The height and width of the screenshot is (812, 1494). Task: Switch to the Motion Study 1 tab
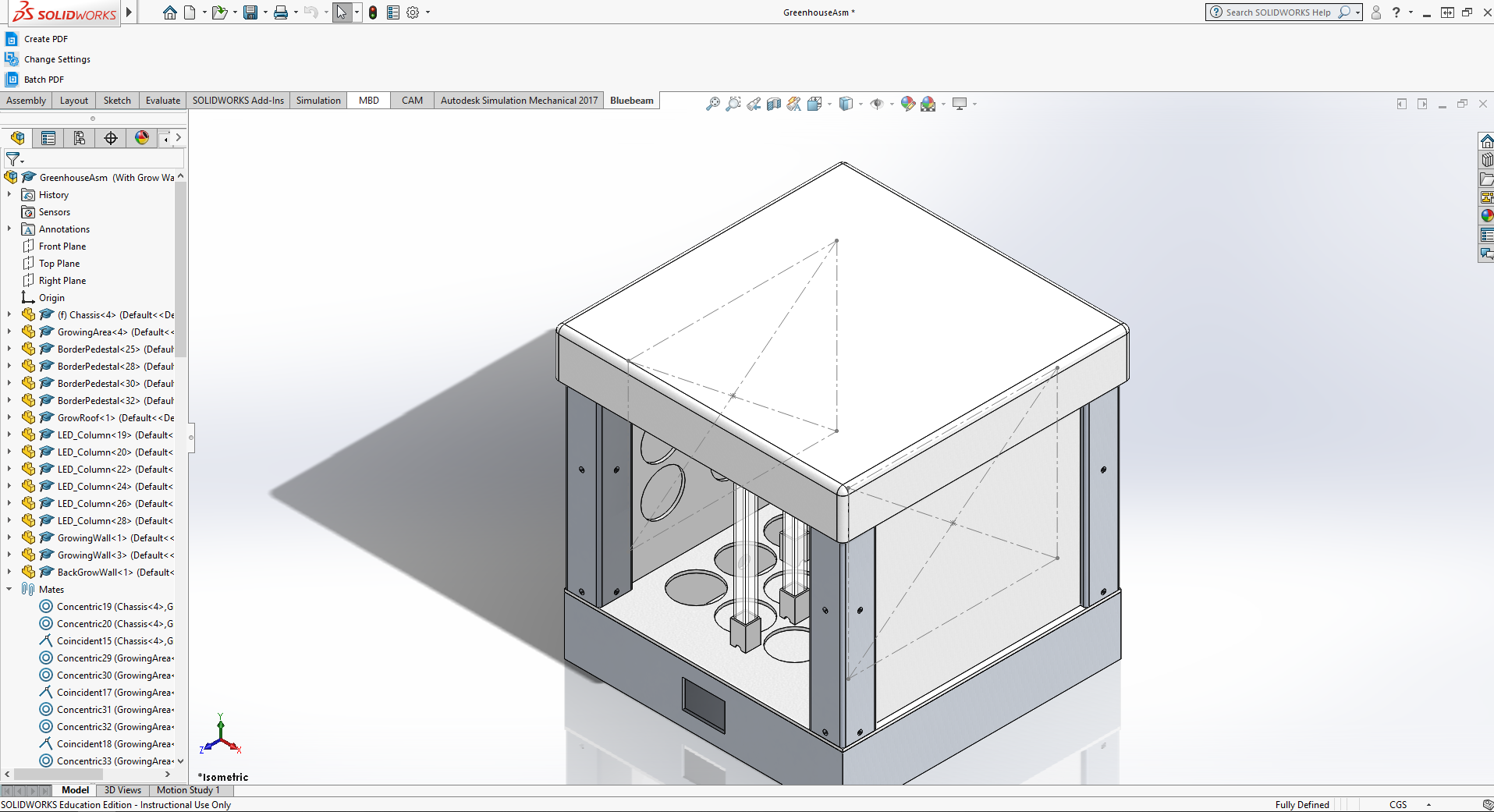tap(188, 790)
